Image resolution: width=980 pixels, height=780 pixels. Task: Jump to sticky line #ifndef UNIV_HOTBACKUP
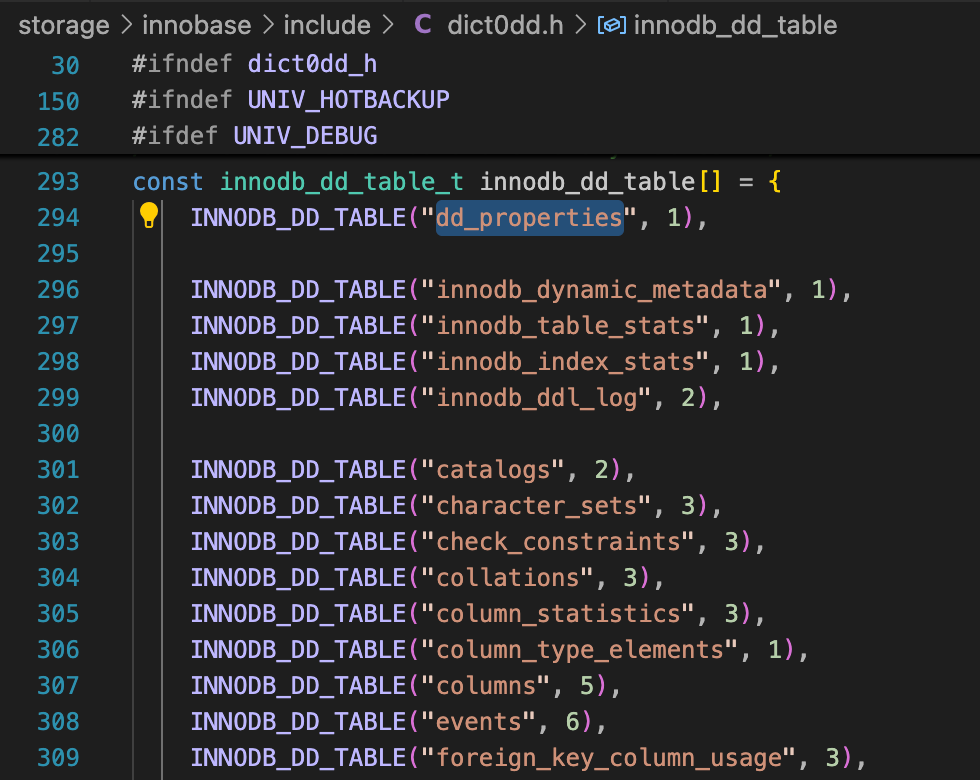[x=290, y=100]
